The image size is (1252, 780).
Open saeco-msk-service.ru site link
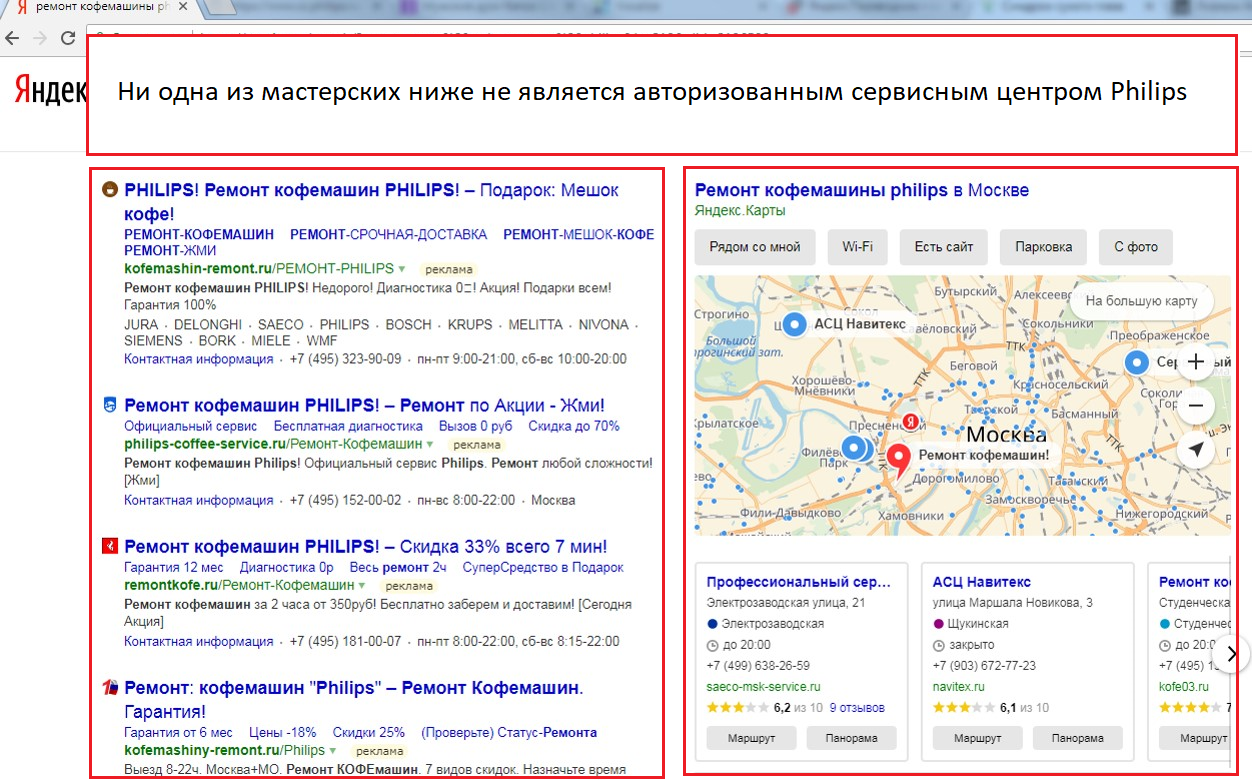click(763, 687)
